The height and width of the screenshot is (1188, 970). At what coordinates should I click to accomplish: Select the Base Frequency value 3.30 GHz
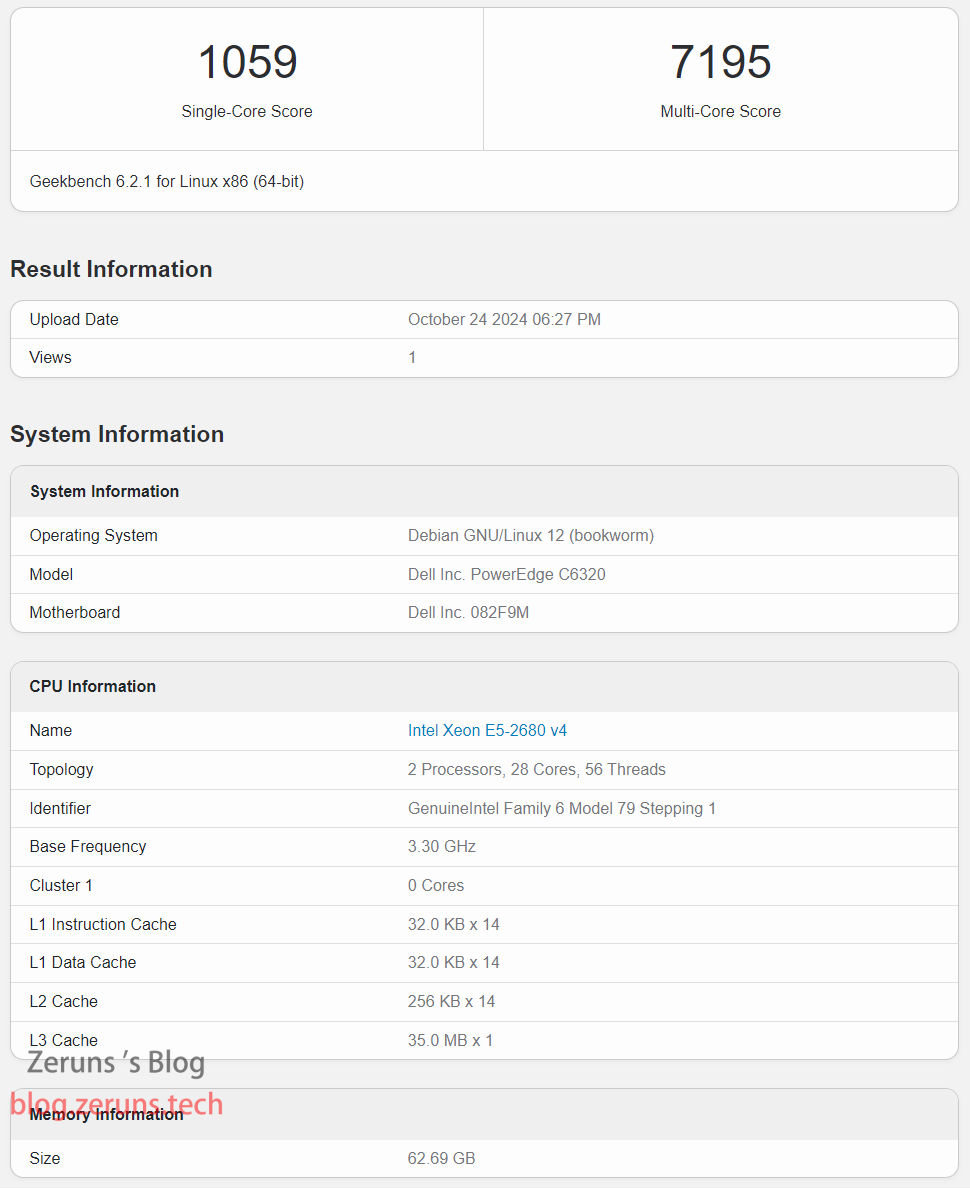[441, 847]
